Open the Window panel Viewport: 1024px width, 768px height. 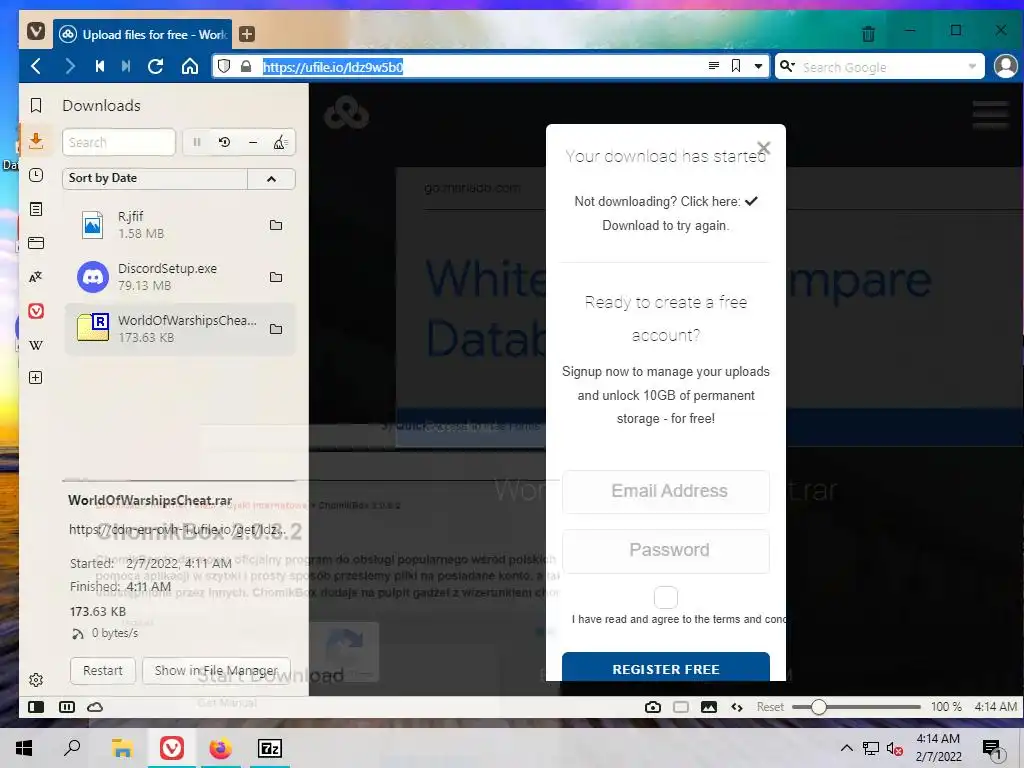(x=36, y=243)
